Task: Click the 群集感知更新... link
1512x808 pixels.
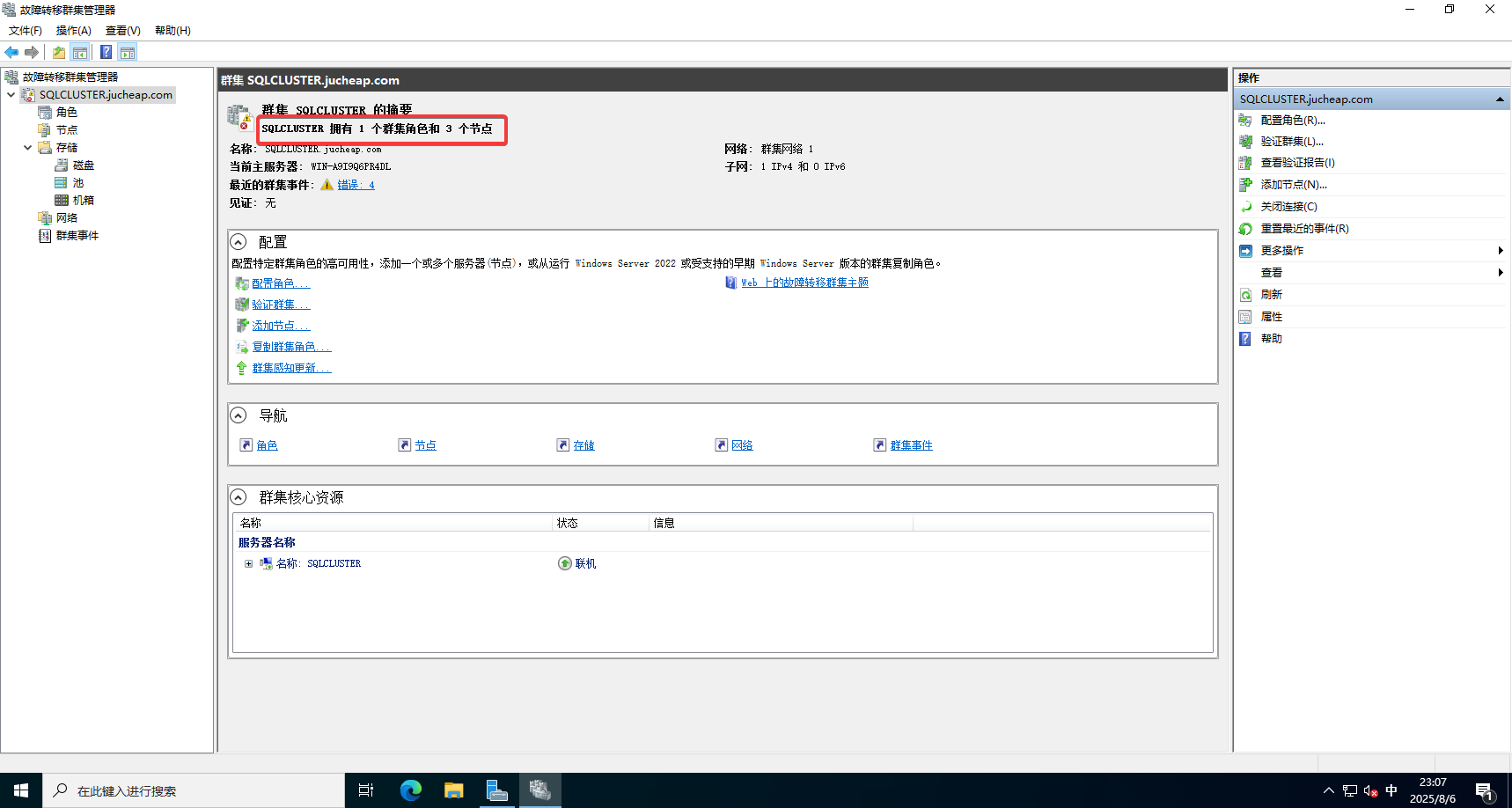Action: 292,368
